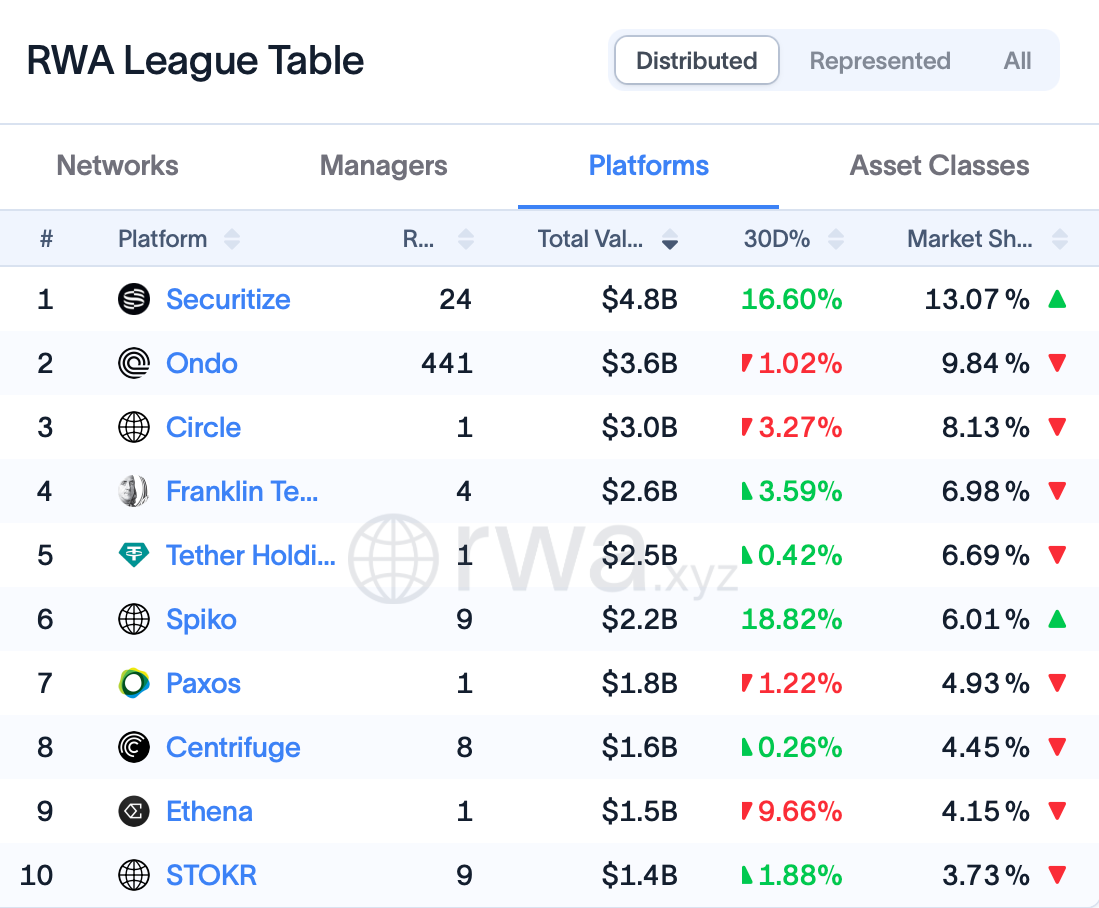Click the Securitize platform logo icon
The image size is (1099, 908).
click(133, 299)
